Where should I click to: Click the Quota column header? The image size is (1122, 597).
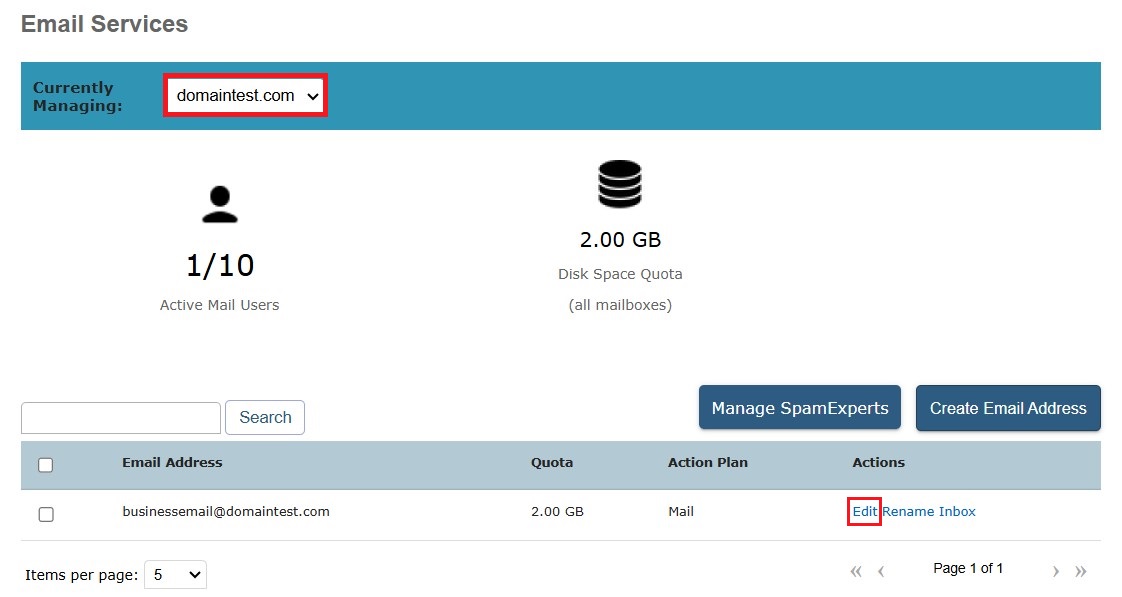click(552, 462)
